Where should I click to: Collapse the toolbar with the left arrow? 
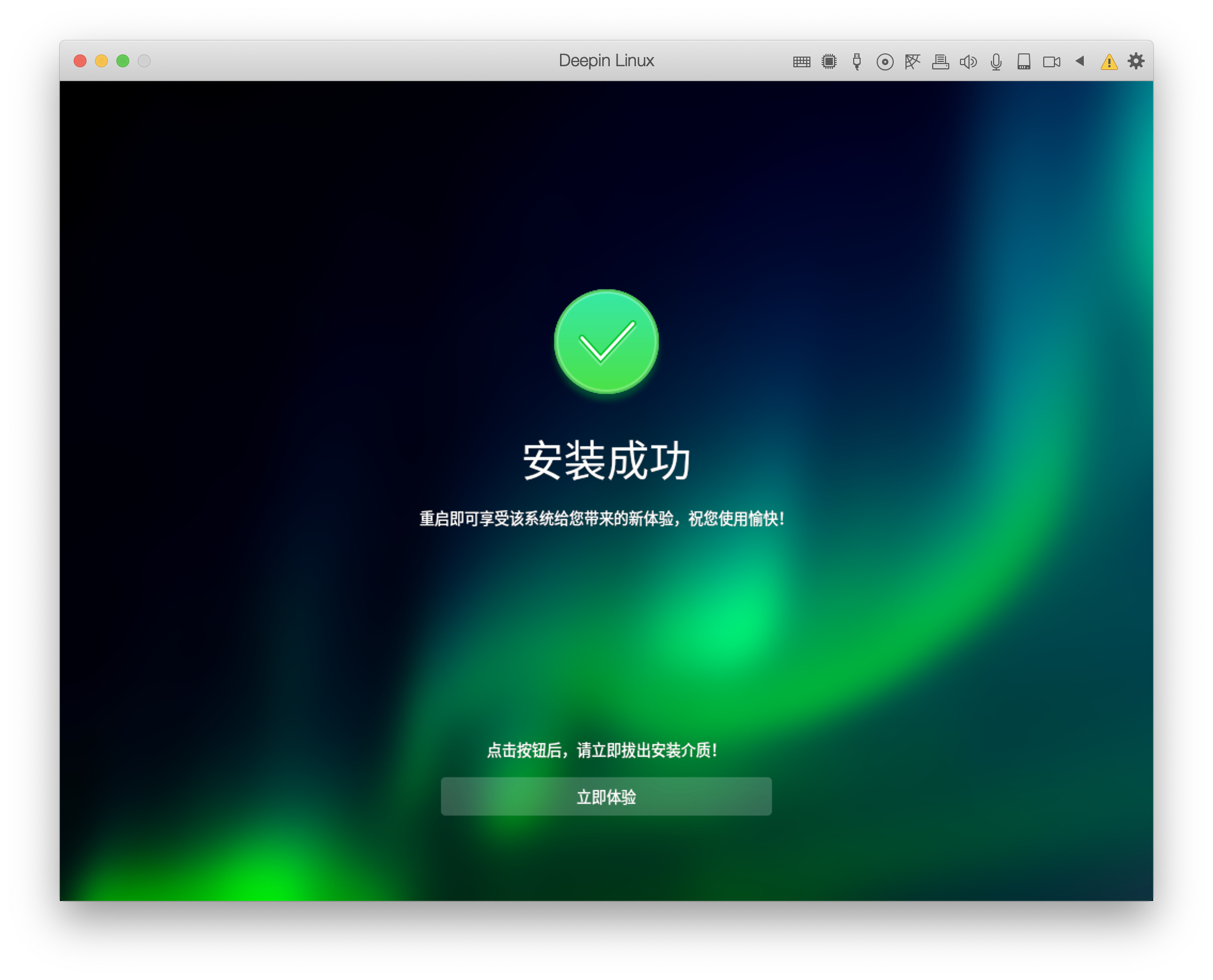tap(1080, 61)
